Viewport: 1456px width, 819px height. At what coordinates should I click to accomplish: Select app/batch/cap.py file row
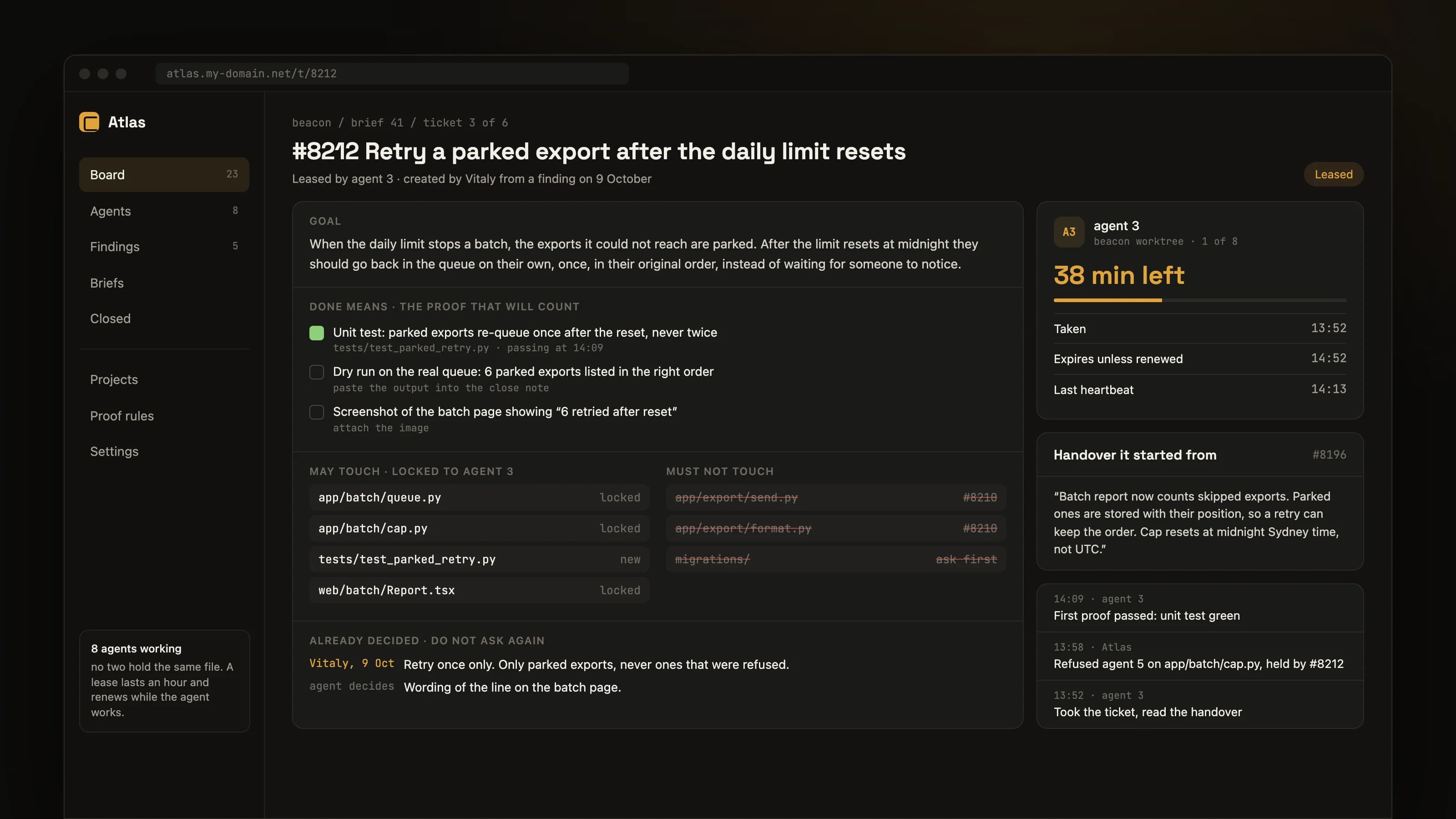(x=479, y=528)
